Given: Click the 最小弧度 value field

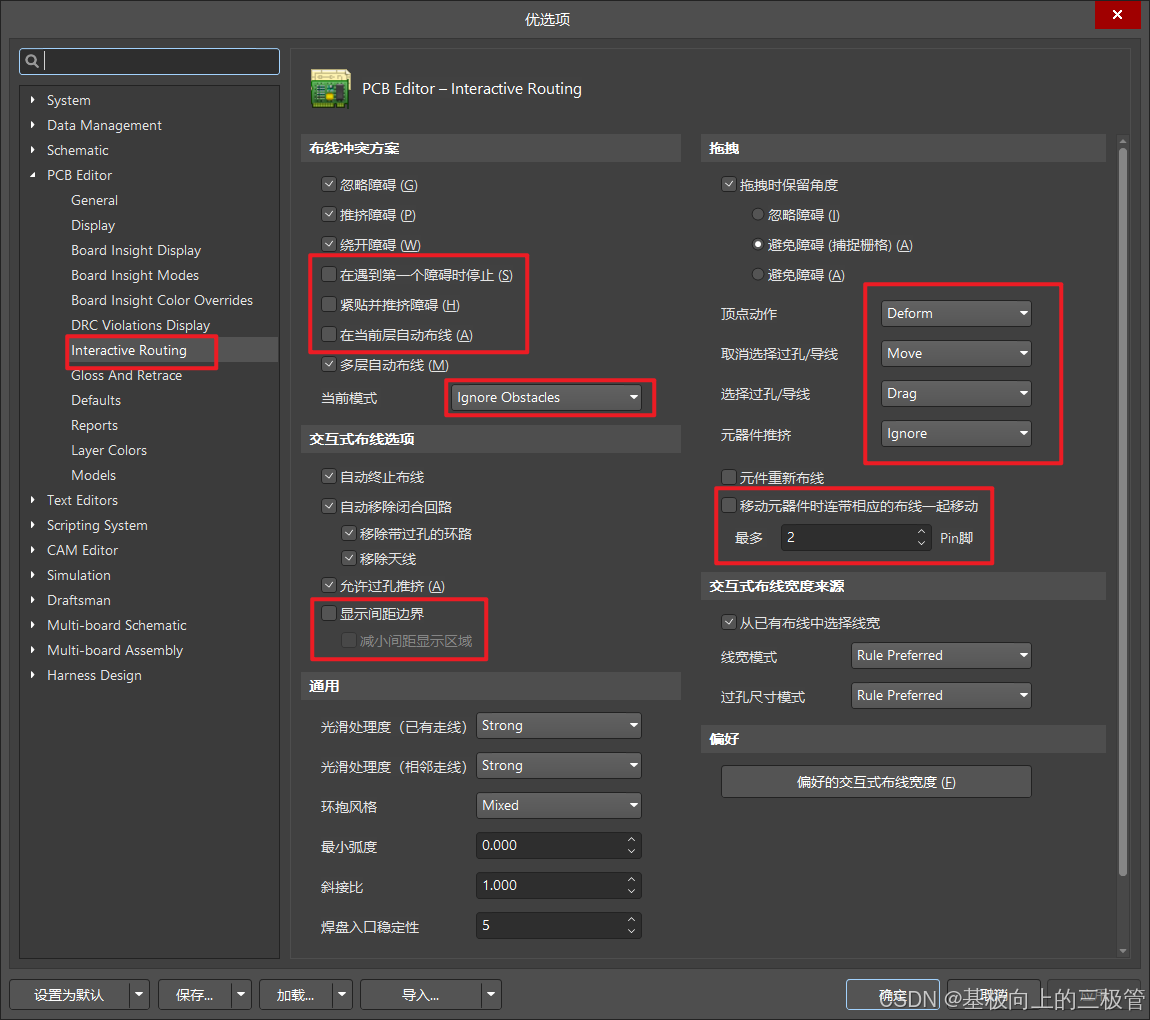Looking at the screenshot, I should point(559,845).
